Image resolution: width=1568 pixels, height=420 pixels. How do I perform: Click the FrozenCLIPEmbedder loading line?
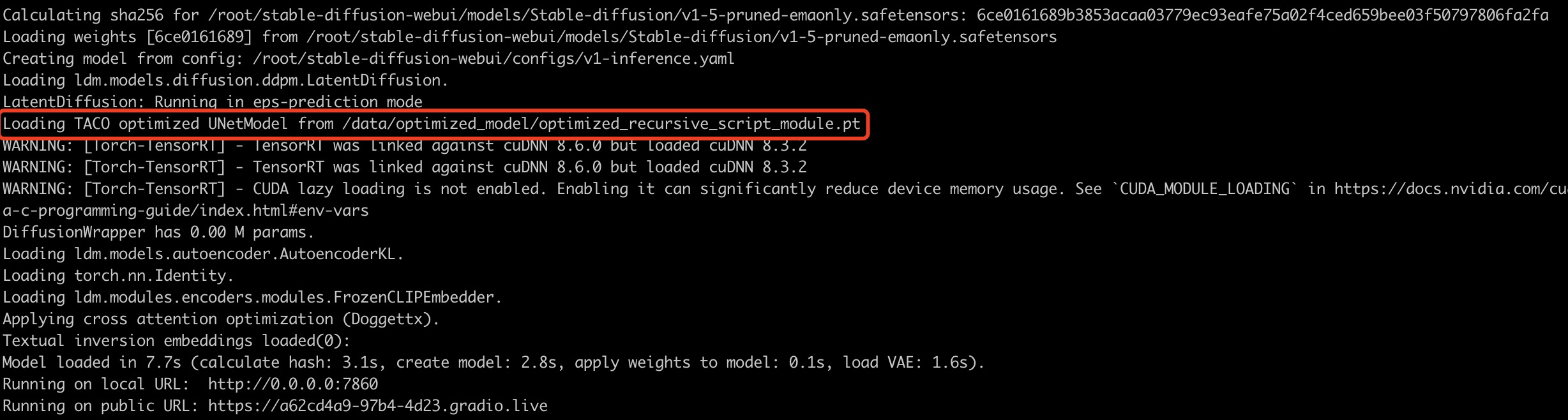pyautogui.click(x=253, y=297)
